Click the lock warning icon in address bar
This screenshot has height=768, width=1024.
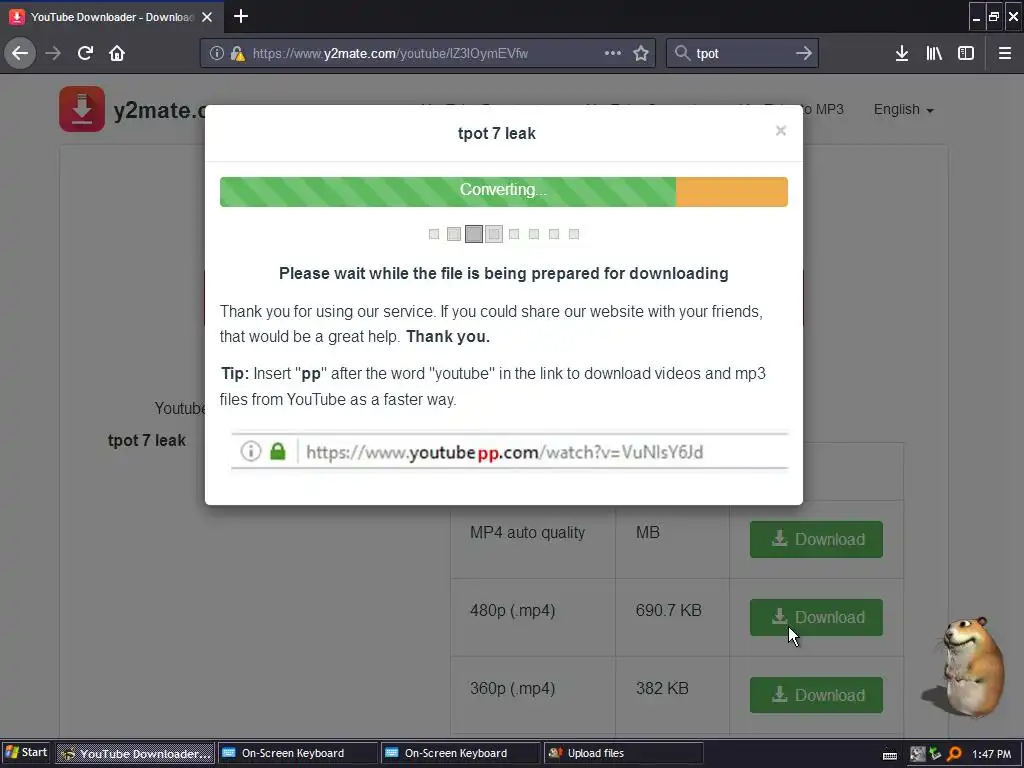coord(237,53)
